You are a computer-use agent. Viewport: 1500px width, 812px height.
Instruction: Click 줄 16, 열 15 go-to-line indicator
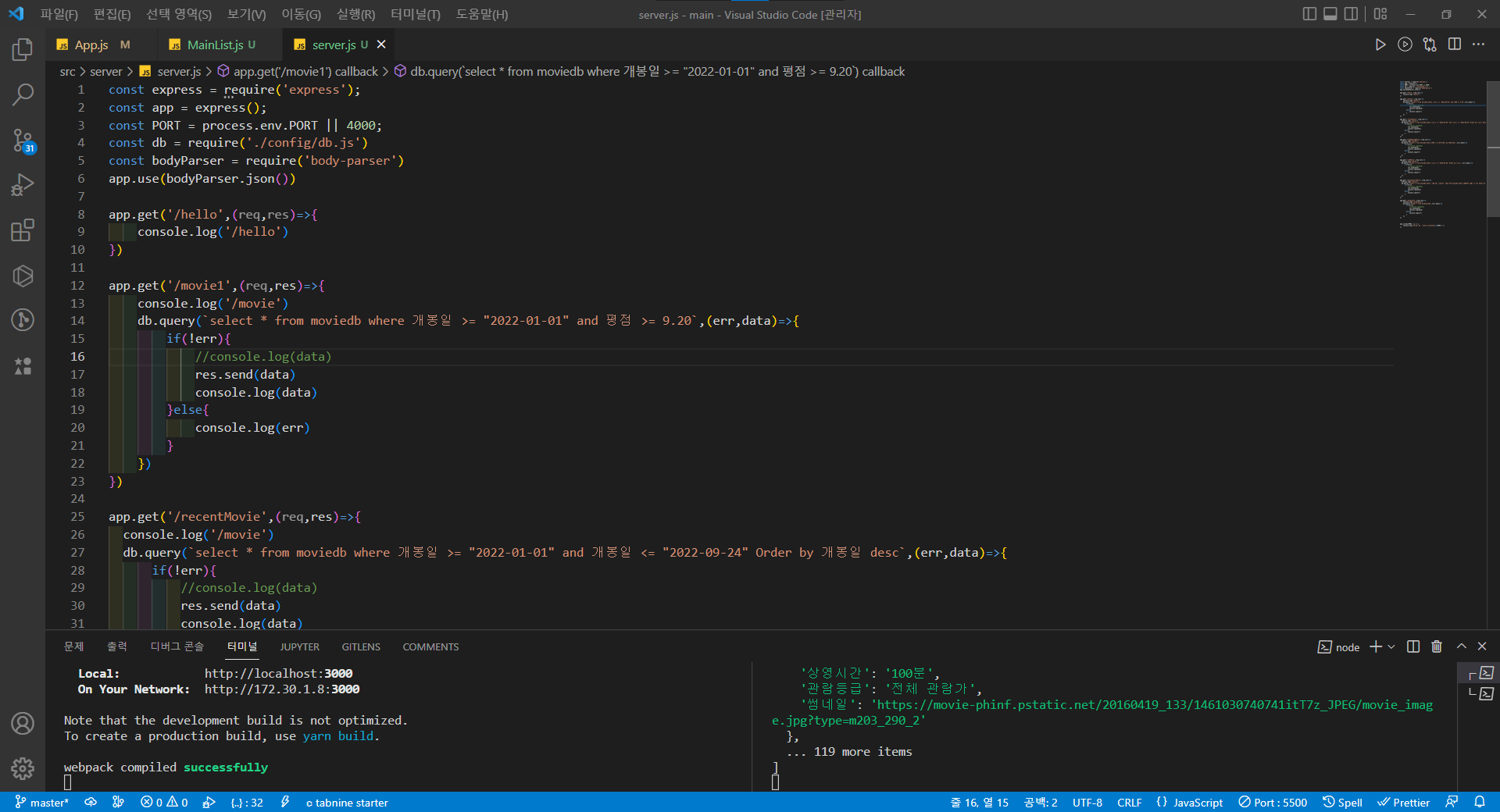(979, 802)
